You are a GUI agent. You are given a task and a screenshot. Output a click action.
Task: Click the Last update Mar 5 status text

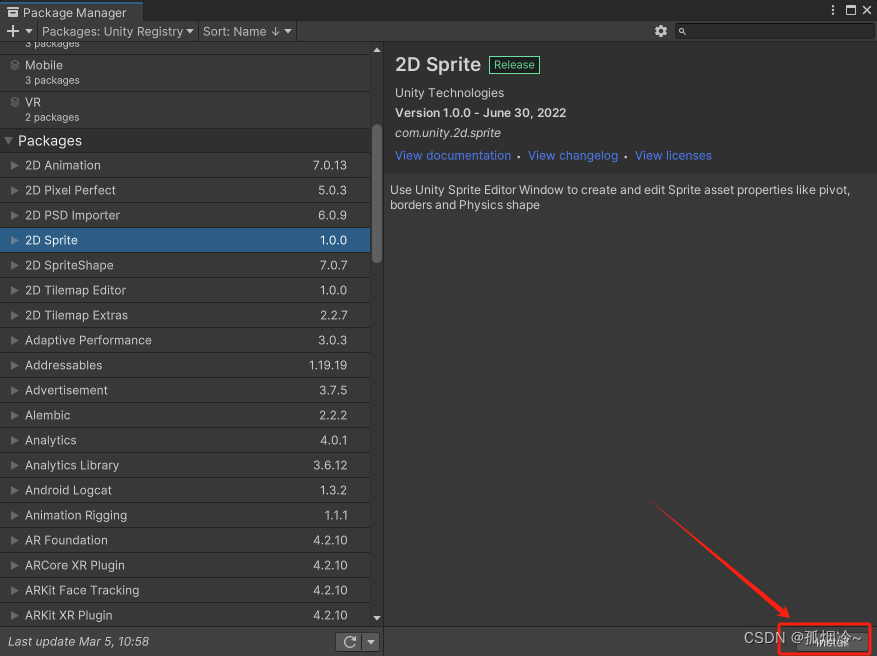78,641
